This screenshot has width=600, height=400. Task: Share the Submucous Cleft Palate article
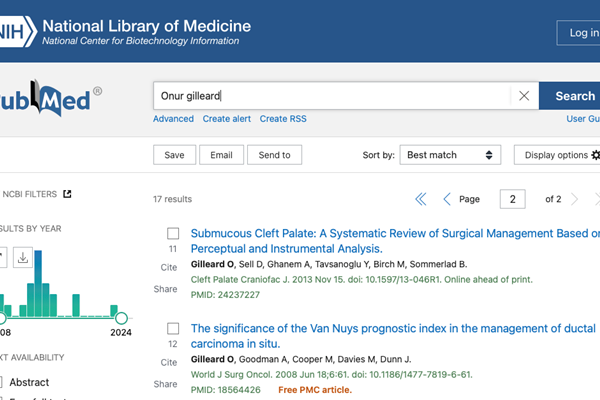[x=165, y=289]
